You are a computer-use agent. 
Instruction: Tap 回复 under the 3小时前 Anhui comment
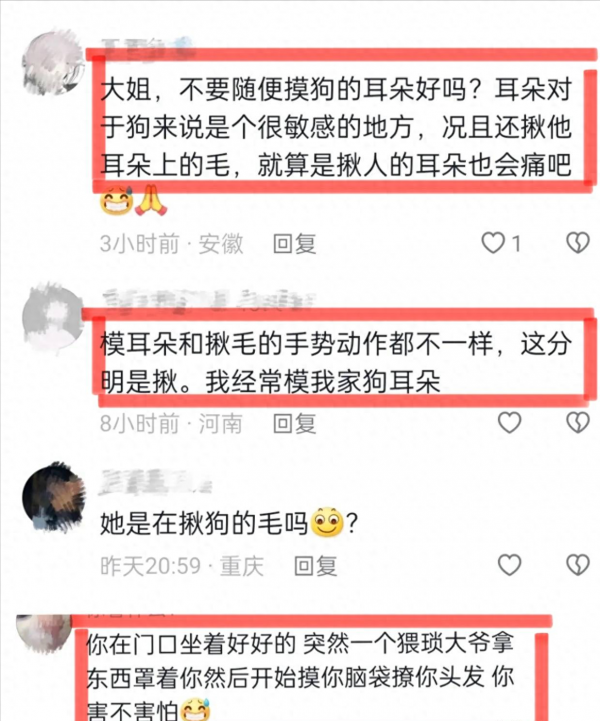click(x=295, y=243)
